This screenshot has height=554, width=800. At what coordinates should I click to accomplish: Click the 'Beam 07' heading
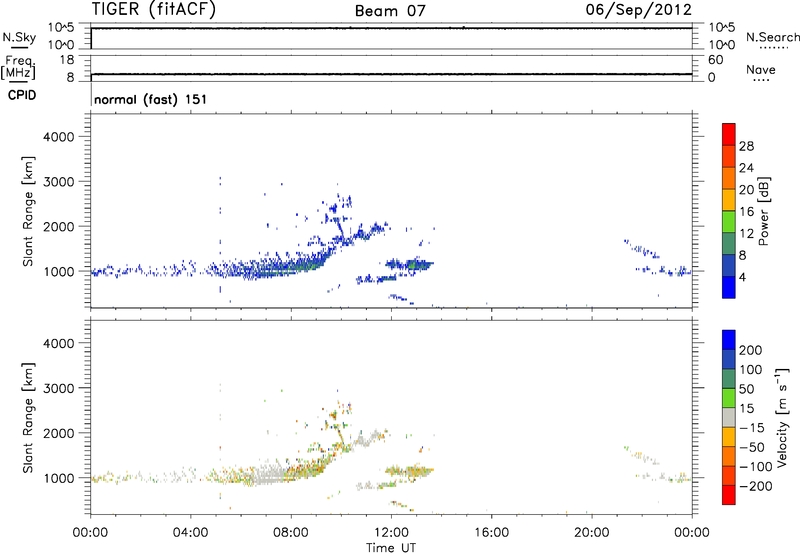click(390, 11)
